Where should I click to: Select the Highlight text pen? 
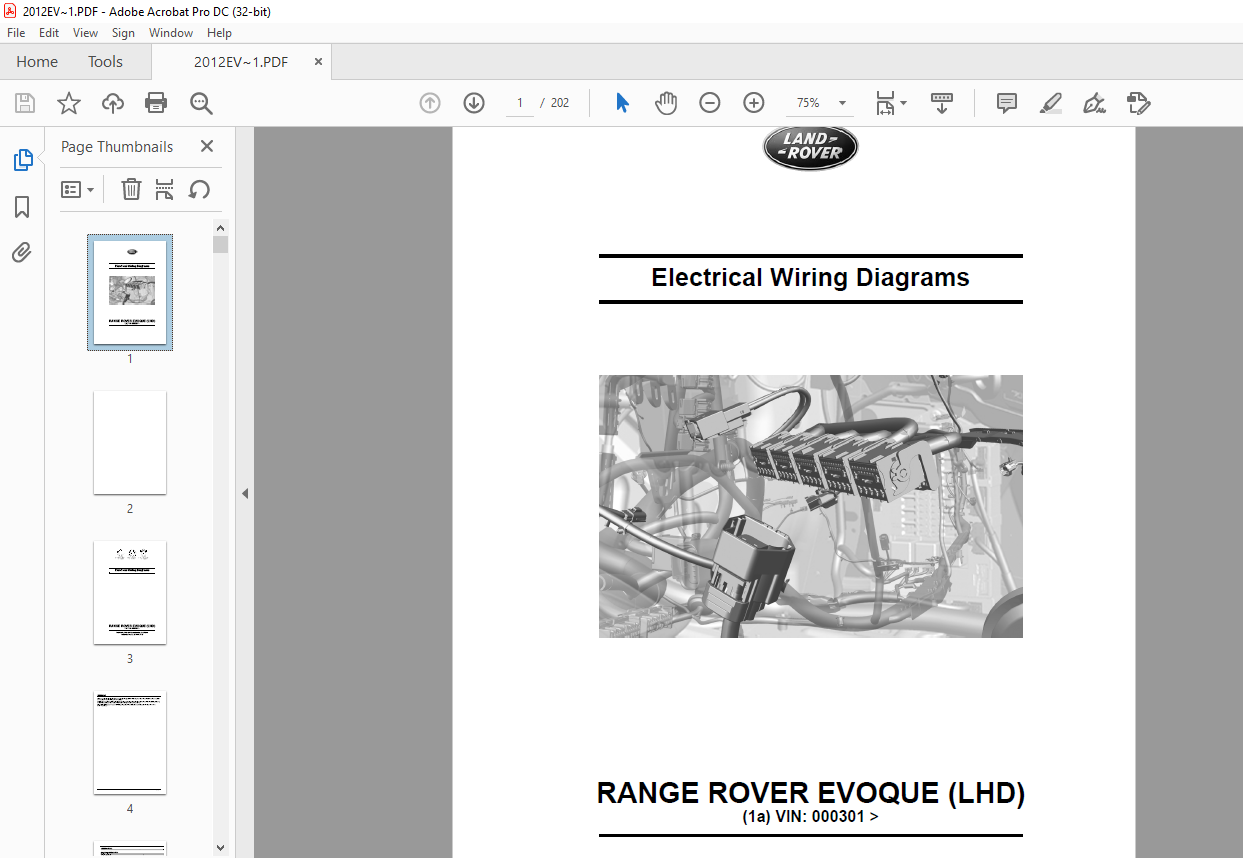(x=1051, y=103)
